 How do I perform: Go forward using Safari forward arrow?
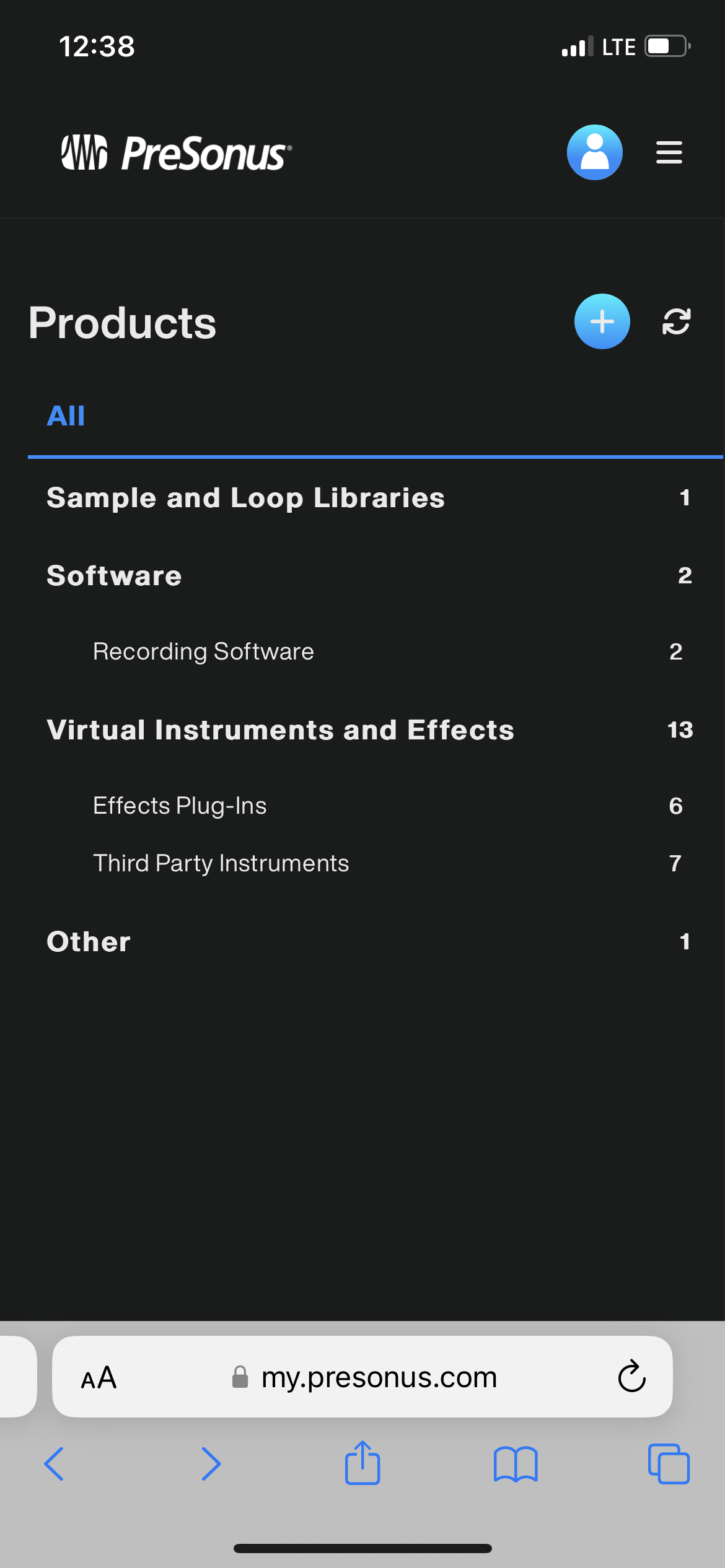[x=211, y=1464]
